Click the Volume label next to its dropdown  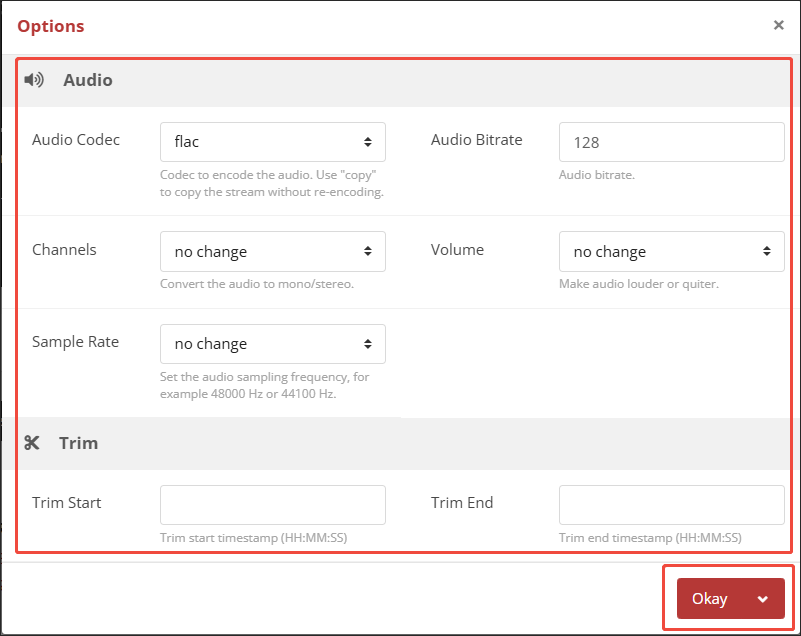pos(457,249)
